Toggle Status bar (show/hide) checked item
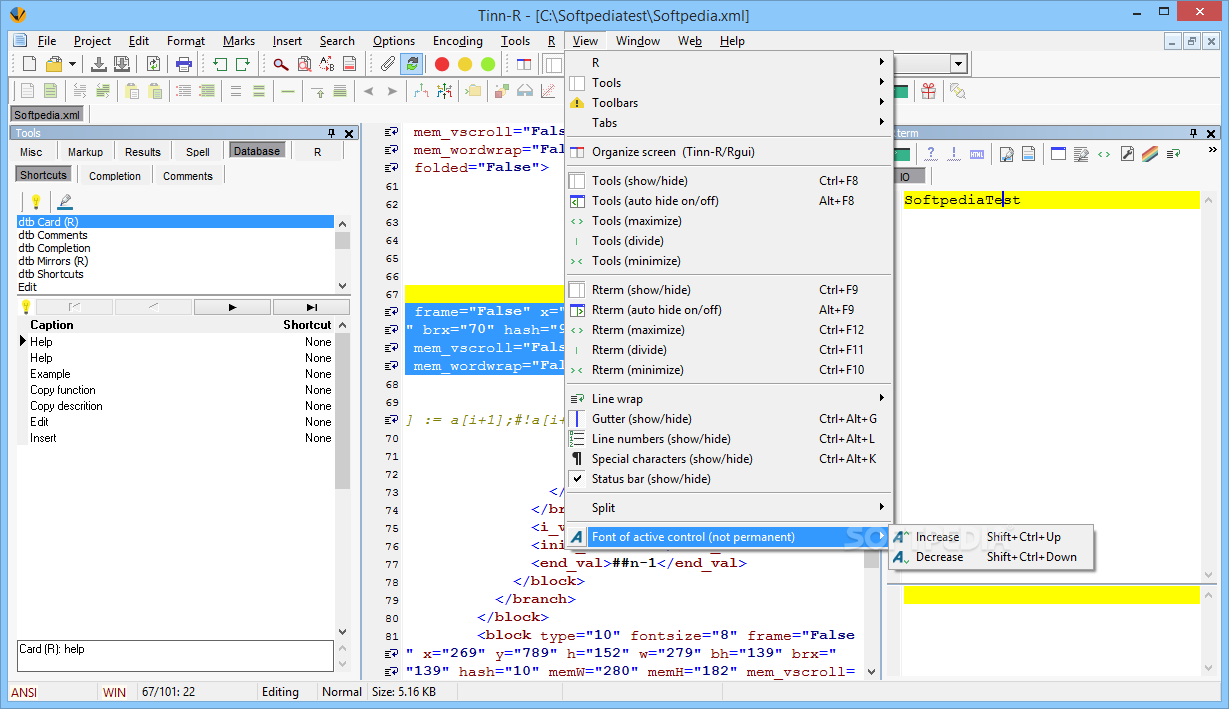This screenshot has height=709, width=1229. (728, 479)
